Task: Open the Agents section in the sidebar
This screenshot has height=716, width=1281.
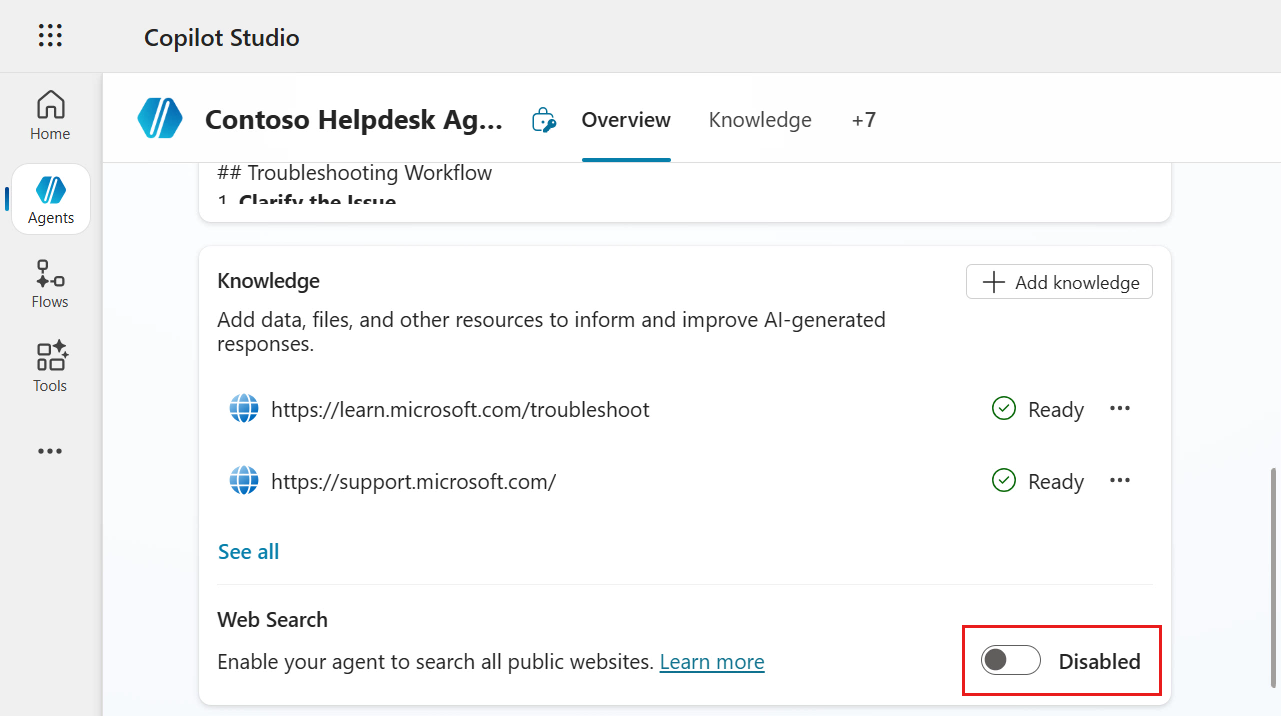Action: pos(50,198)
